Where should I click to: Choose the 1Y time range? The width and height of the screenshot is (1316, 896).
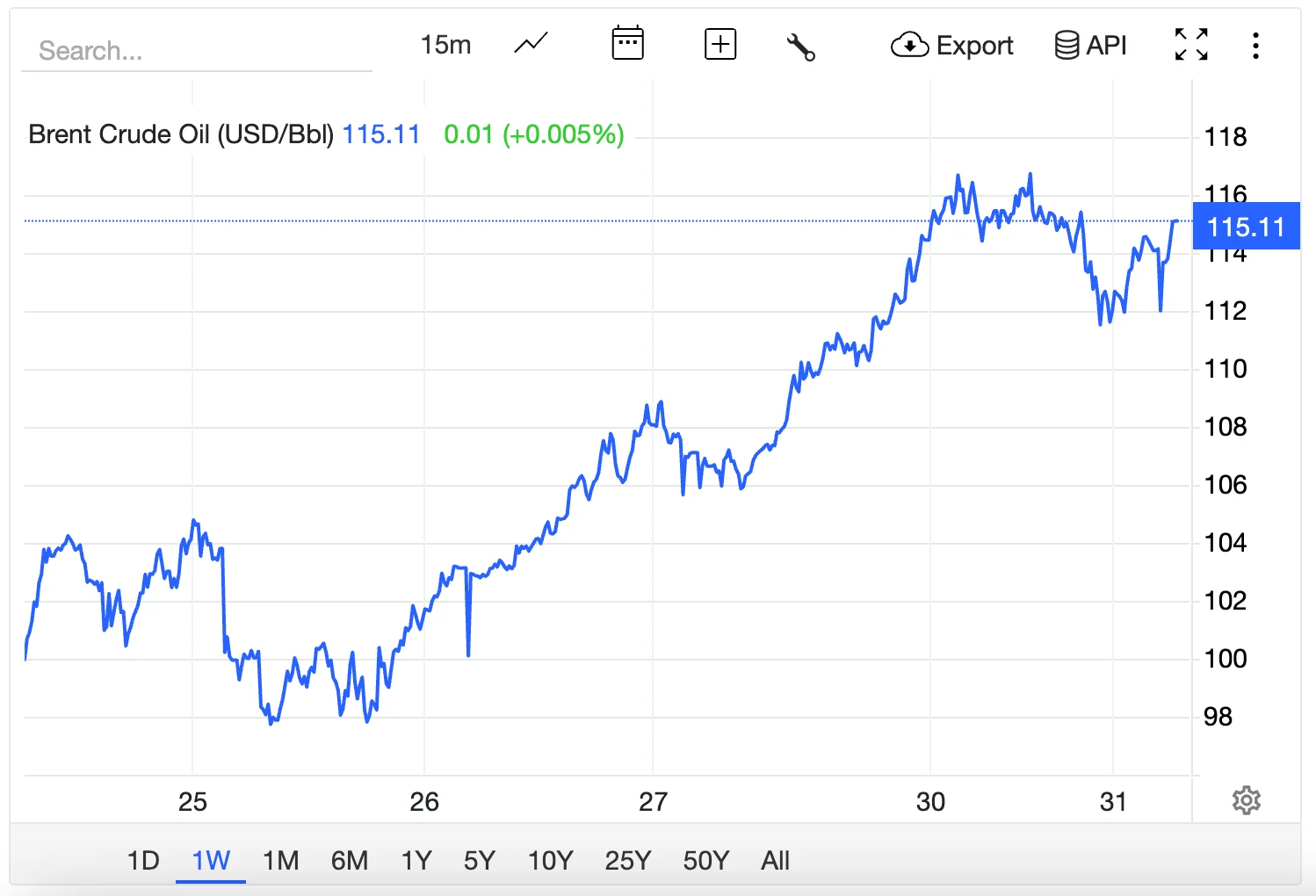click(x=416, y=860)
